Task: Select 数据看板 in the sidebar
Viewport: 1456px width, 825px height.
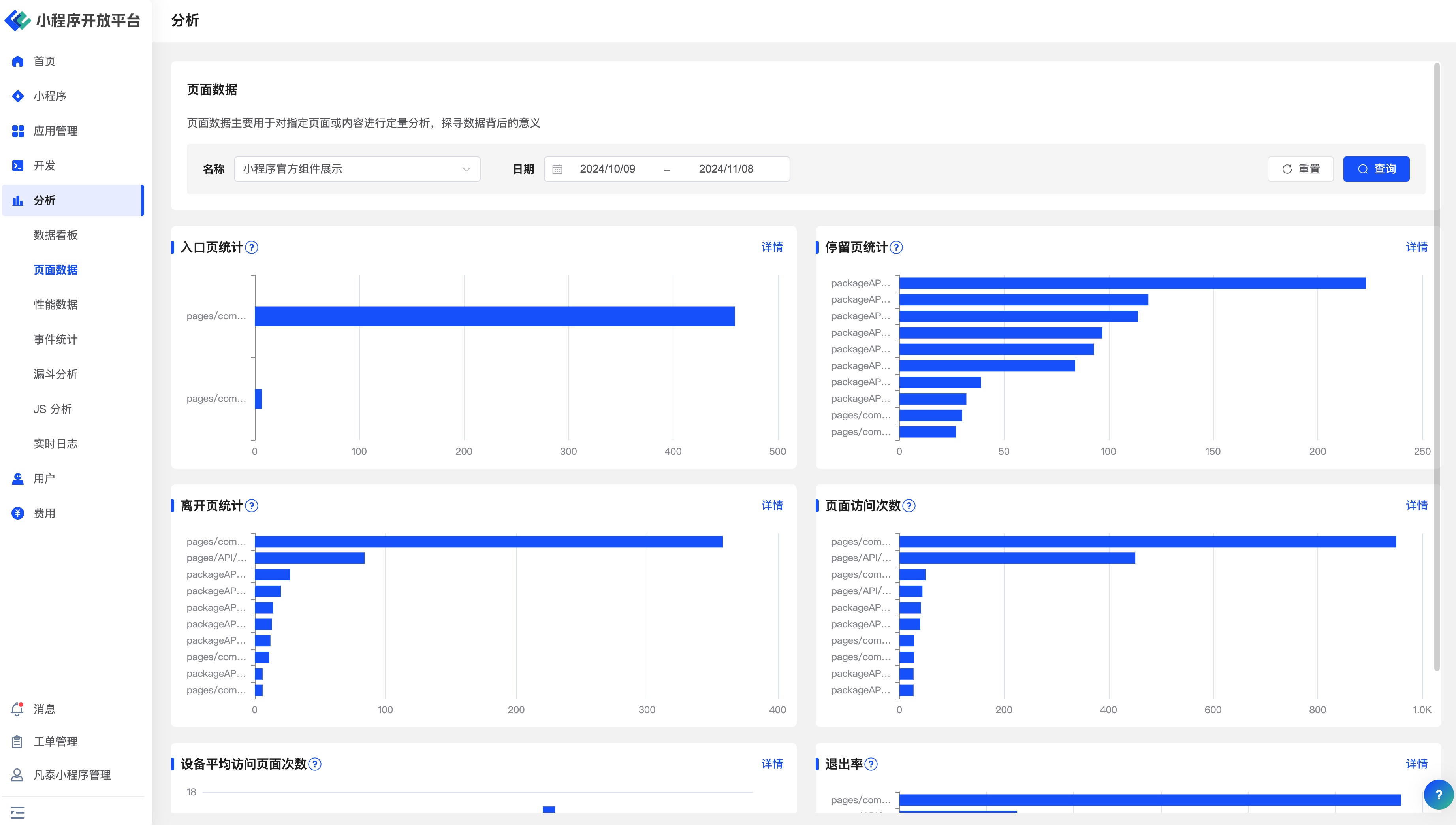Action: point(56,235)
